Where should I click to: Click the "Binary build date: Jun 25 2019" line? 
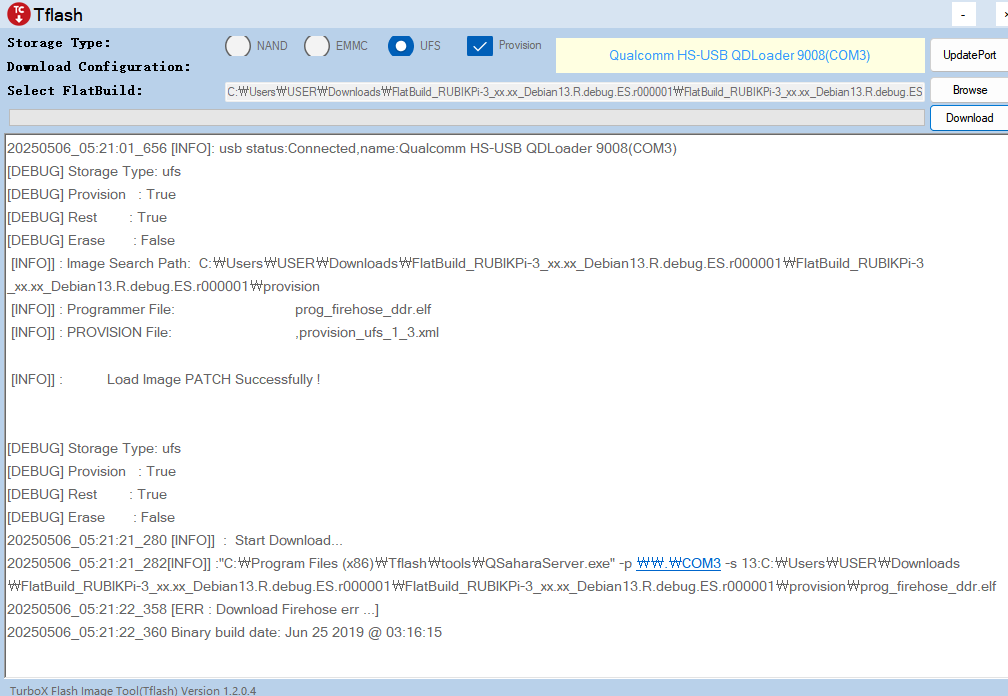[x=224, y=632]
